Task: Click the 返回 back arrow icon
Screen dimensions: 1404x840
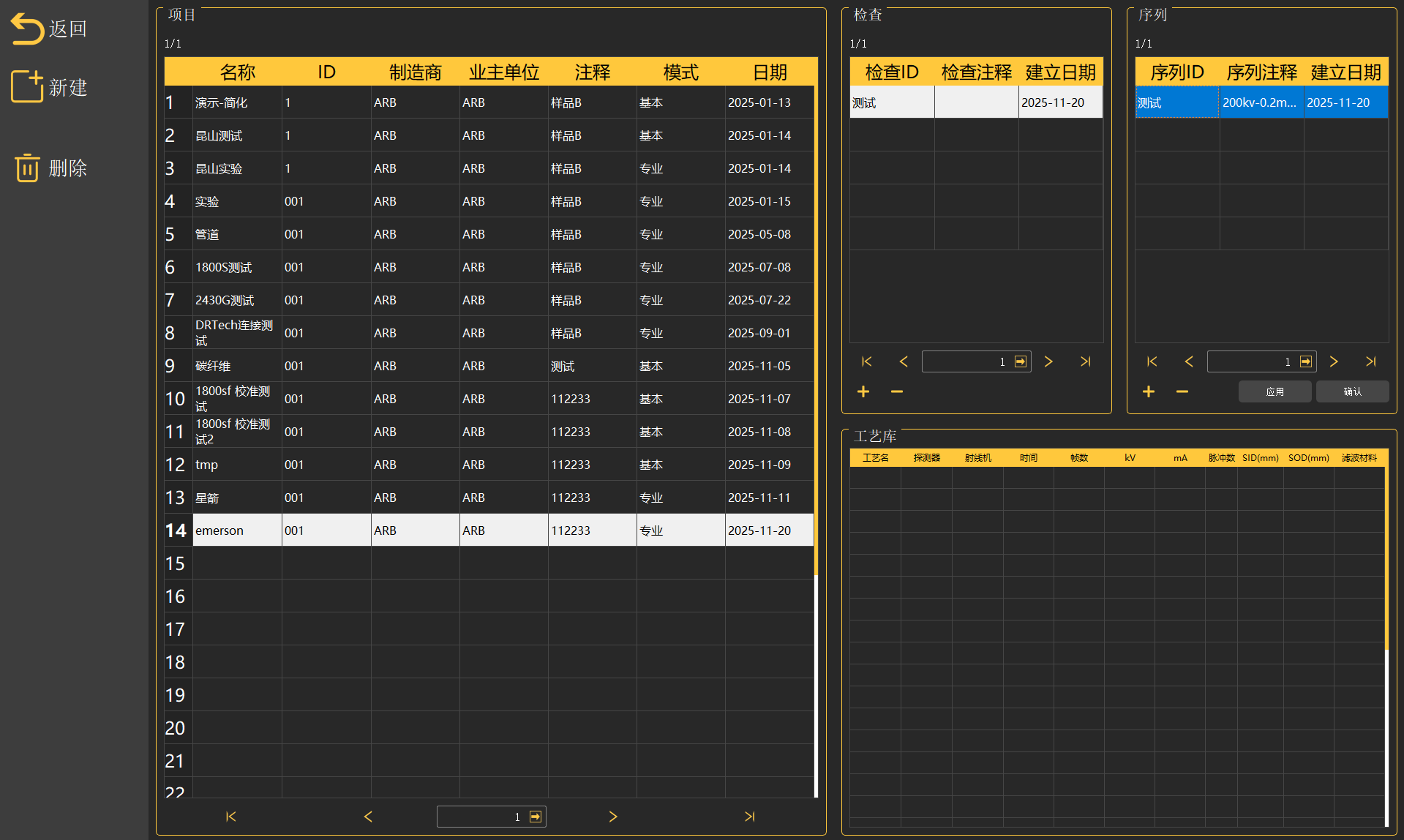Action: tap(27, 29)
